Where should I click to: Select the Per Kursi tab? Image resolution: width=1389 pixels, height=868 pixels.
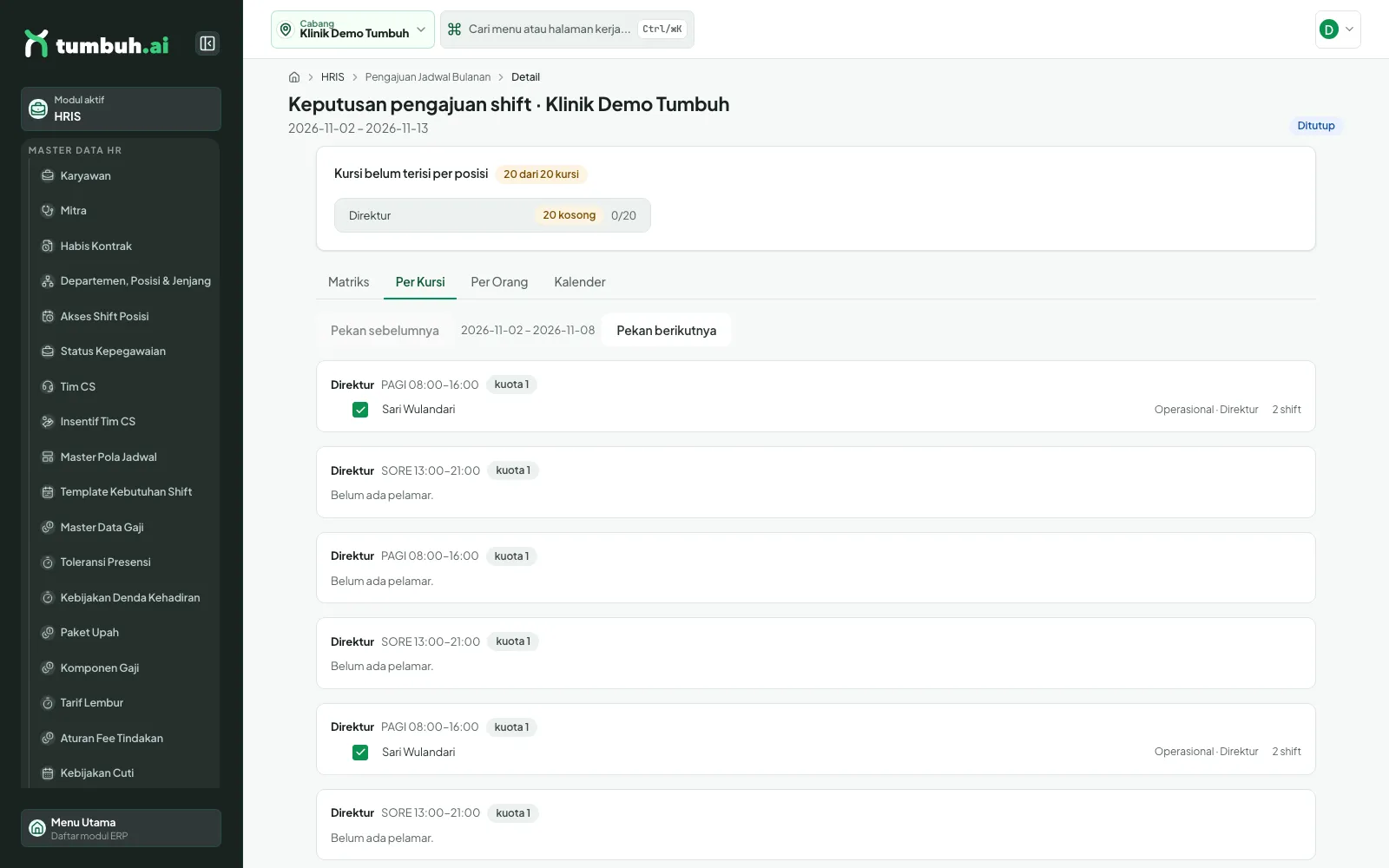(420, 282)
